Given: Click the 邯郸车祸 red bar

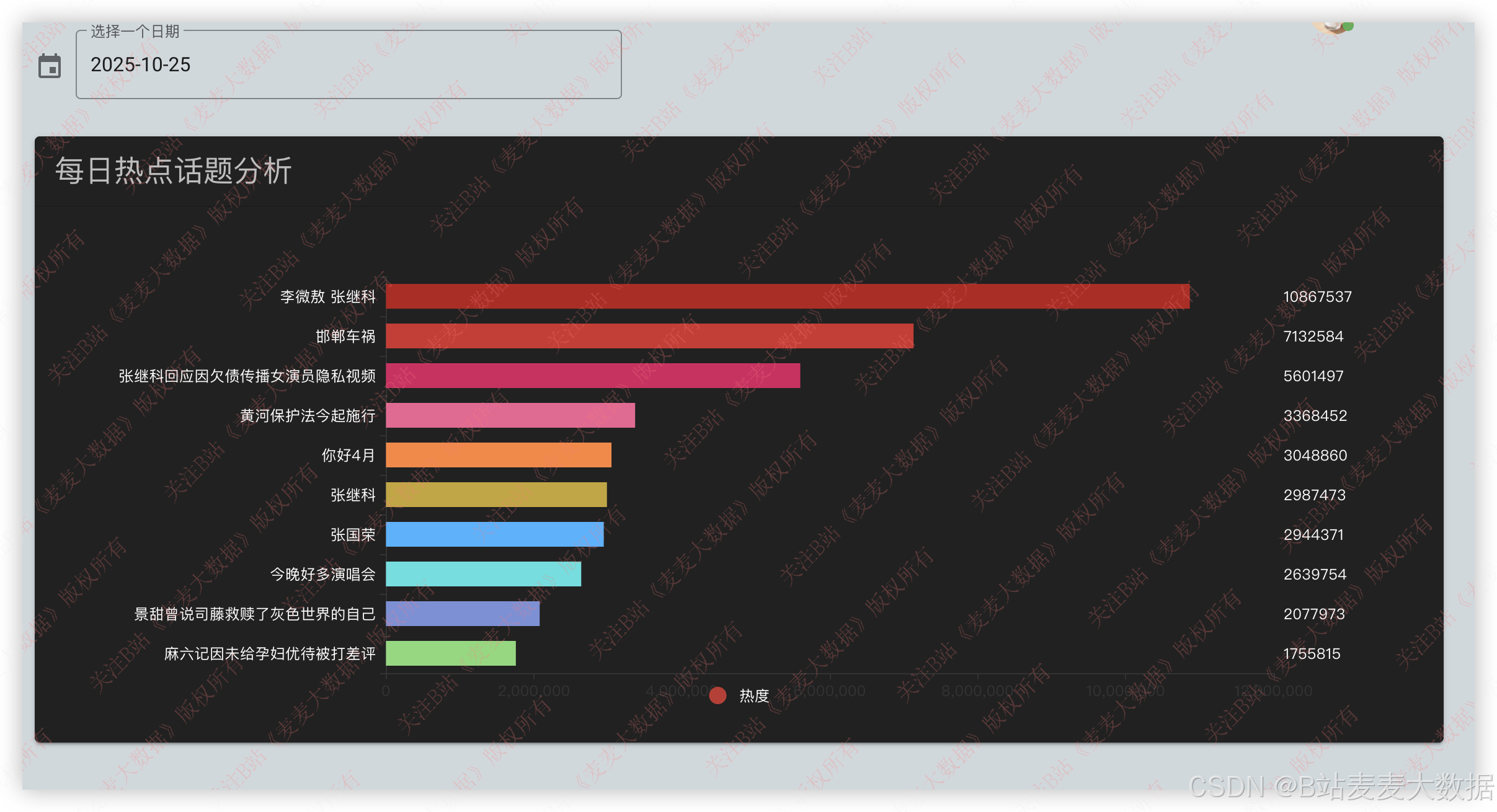Looking at the screenshot, I should click(649, 336).
